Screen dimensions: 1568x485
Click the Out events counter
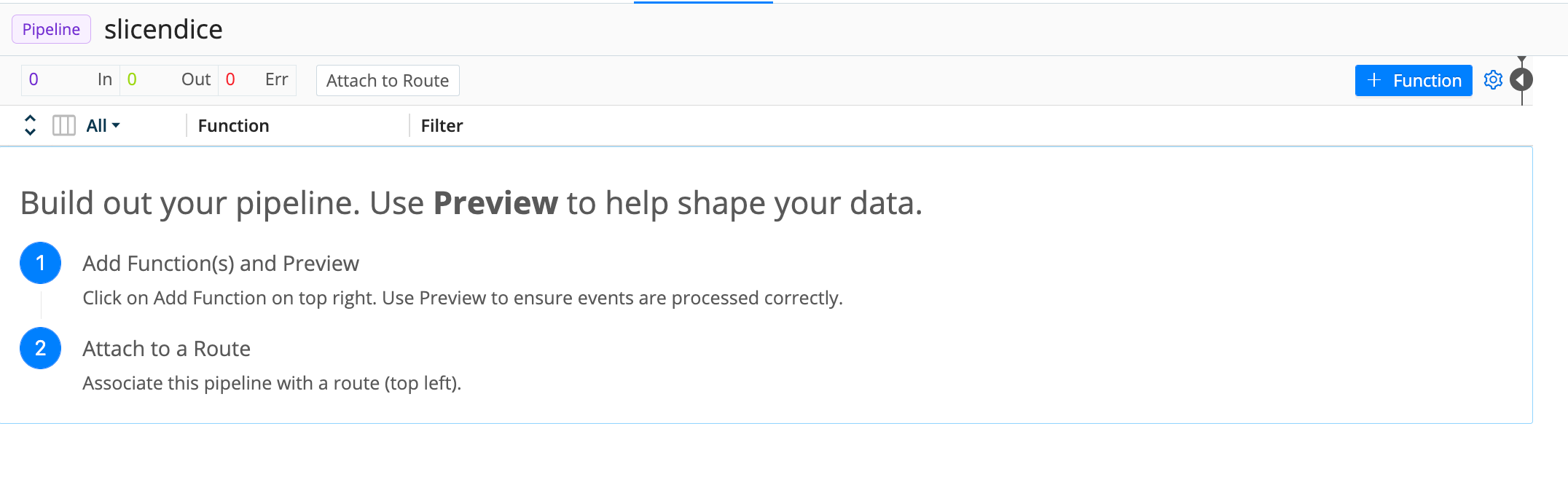pyautogui.click(x=168, y=79)
